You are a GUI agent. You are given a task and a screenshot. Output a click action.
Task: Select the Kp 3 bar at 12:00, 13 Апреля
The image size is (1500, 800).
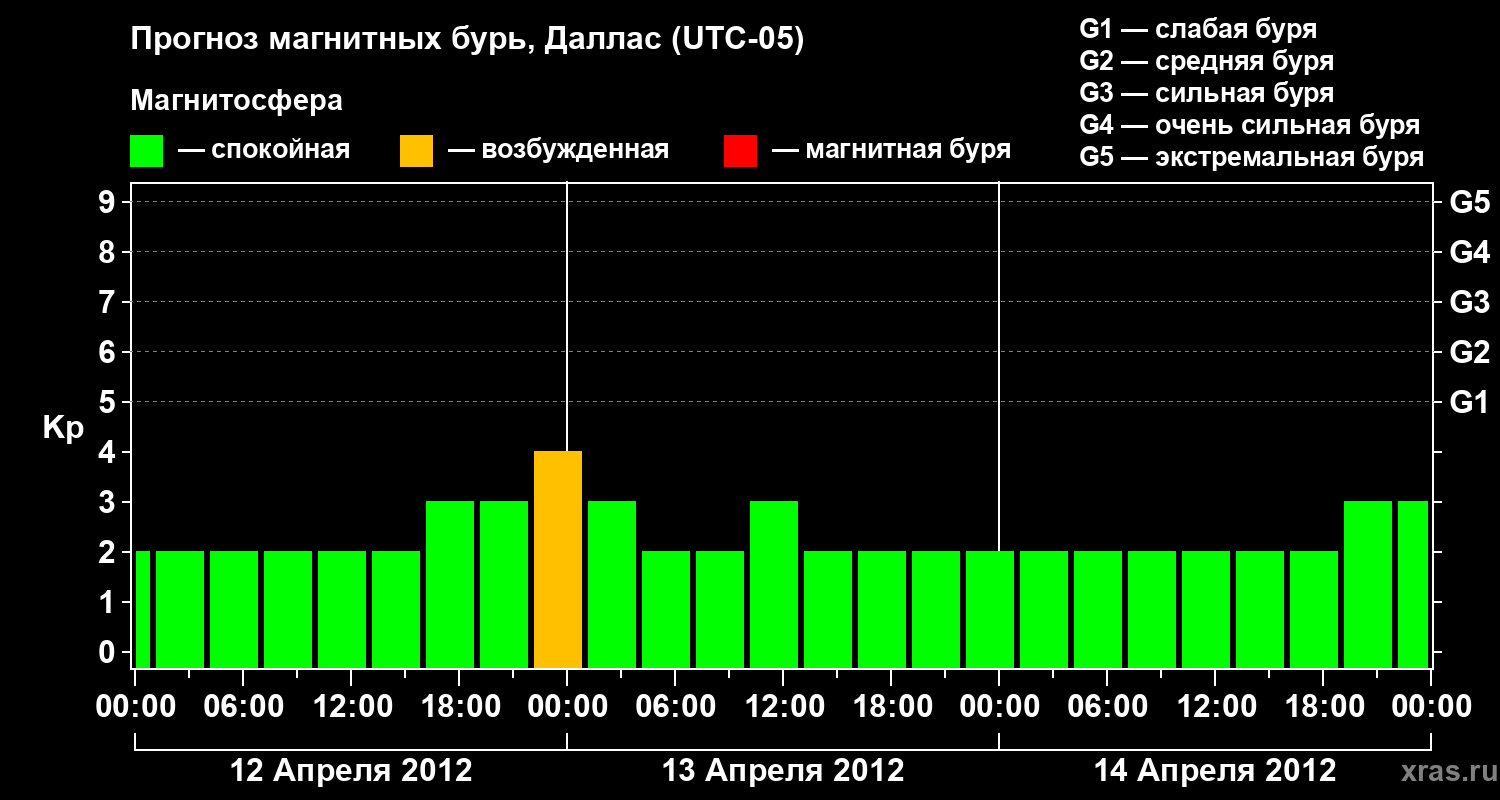pyautogui.click(x=774, y=585)
